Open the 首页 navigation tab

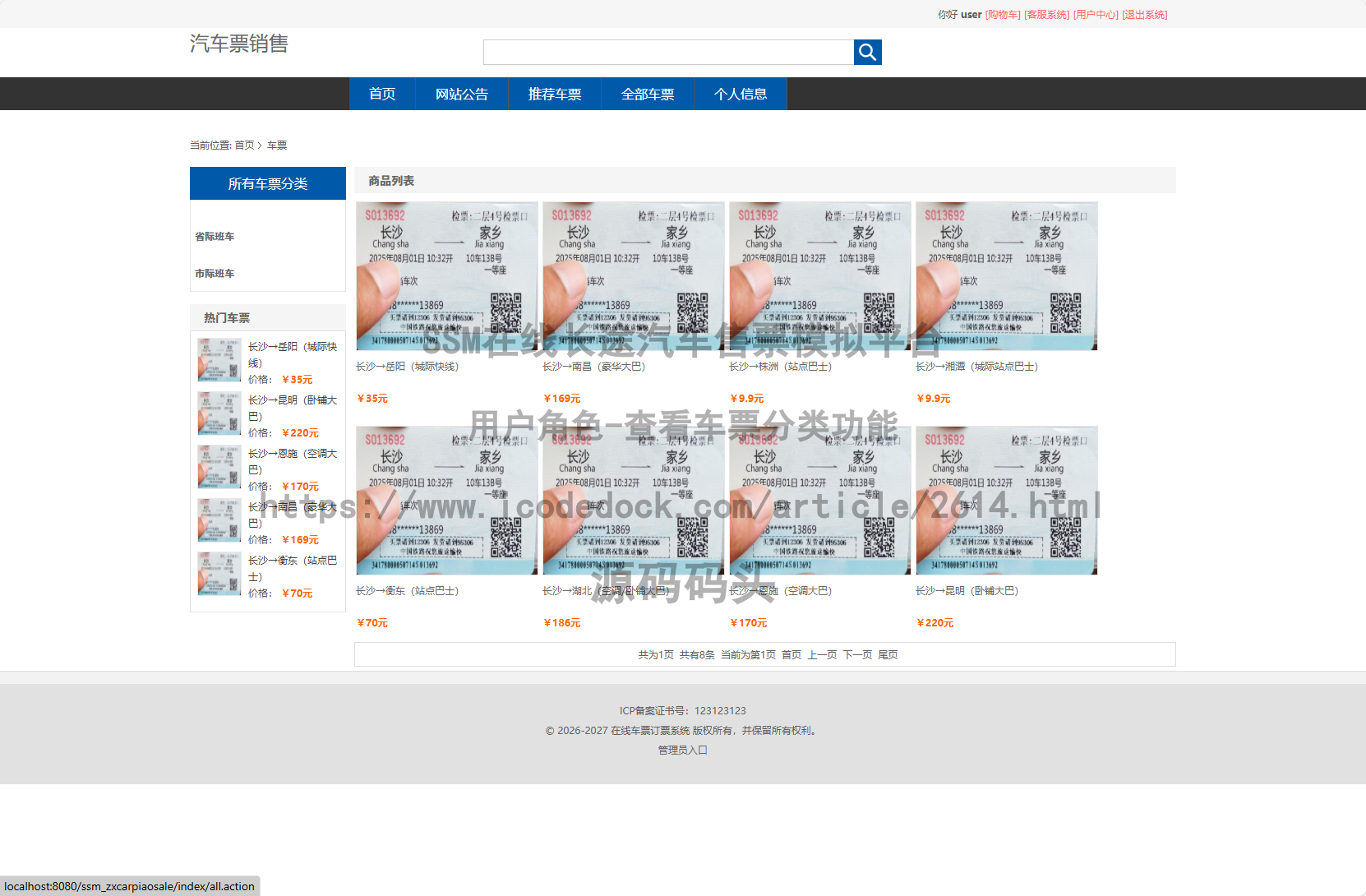382,95
